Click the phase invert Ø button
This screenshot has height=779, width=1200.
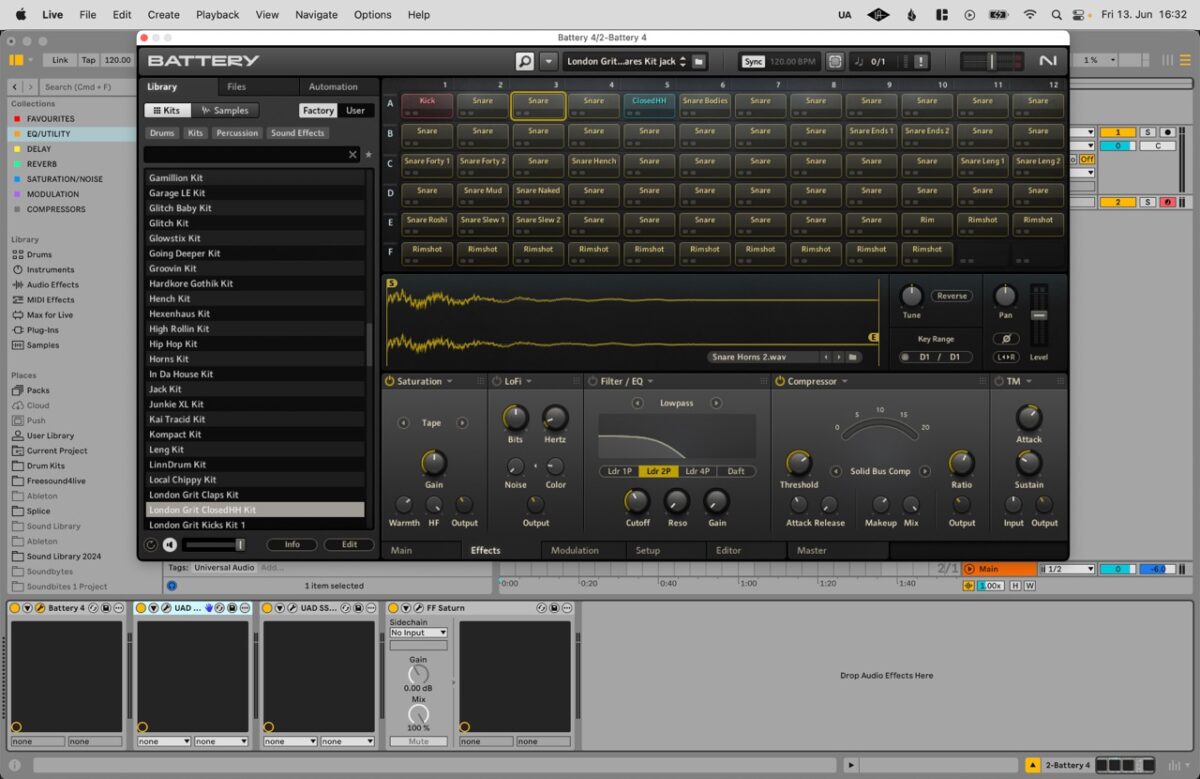[x=1006, y=339]
